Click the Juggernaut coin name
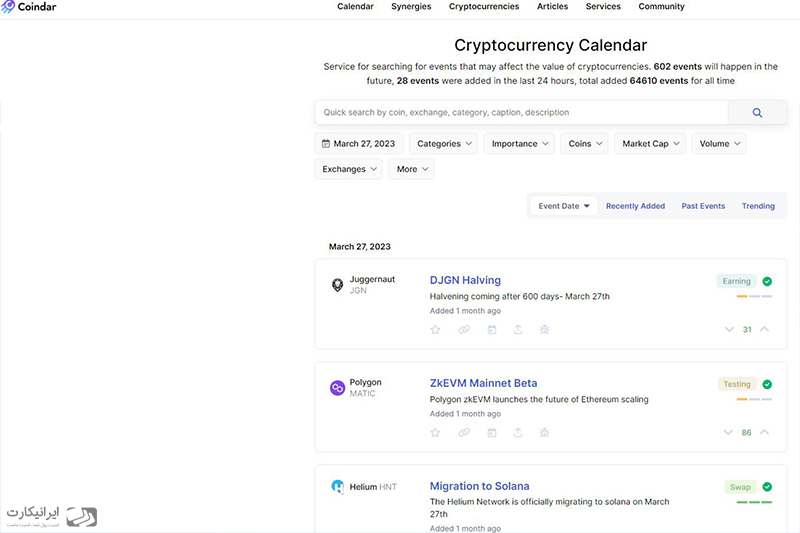 coord(372,280)
